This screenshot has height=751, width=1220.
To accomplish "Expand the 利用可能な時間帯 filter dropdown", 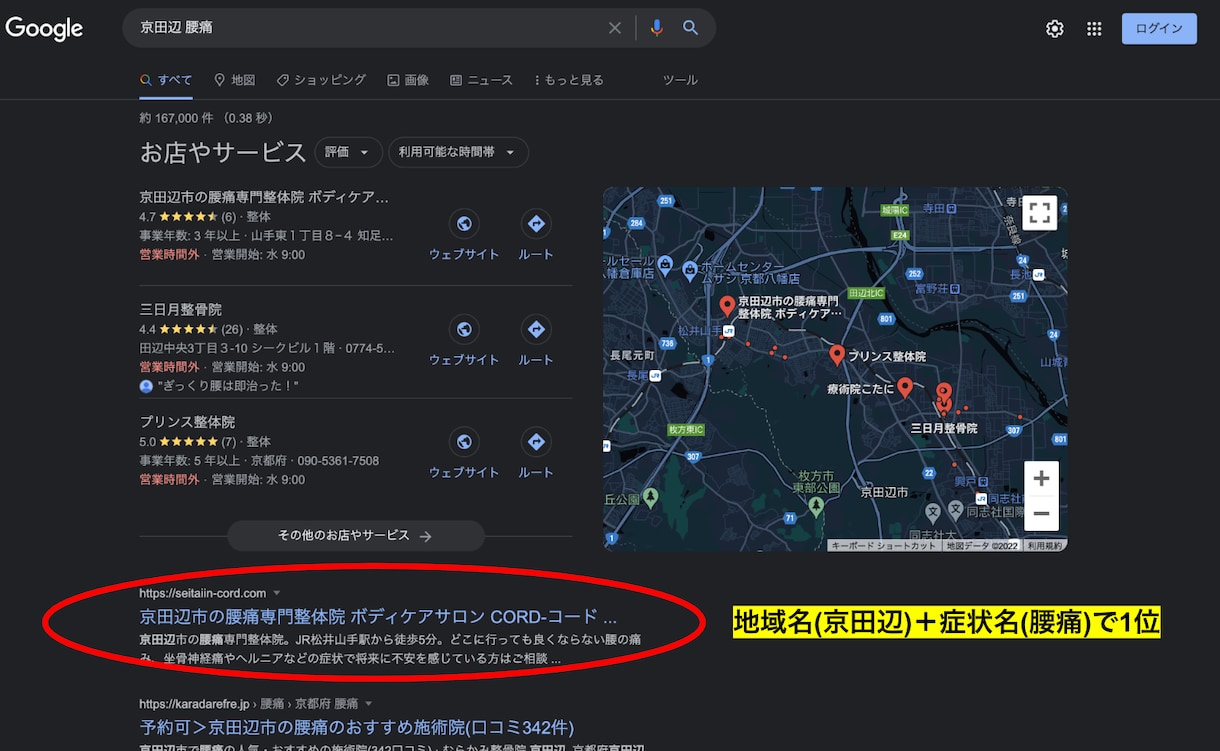I will pos(458,152).
